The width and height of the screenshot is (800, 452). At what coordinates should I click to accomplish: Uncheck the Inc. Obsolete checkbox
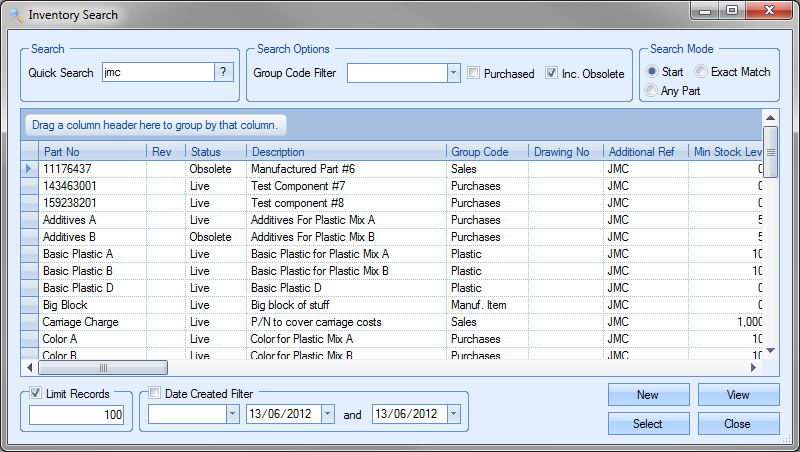tap(552, 73)
